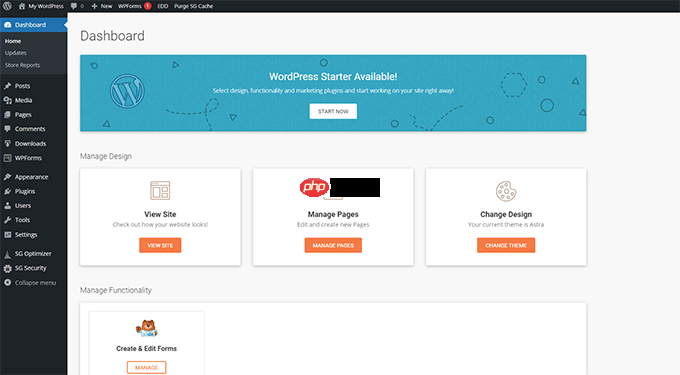This screenshot has height=375, width=680.
Task: Open the Posts menu label
Action: click(22, 86)
